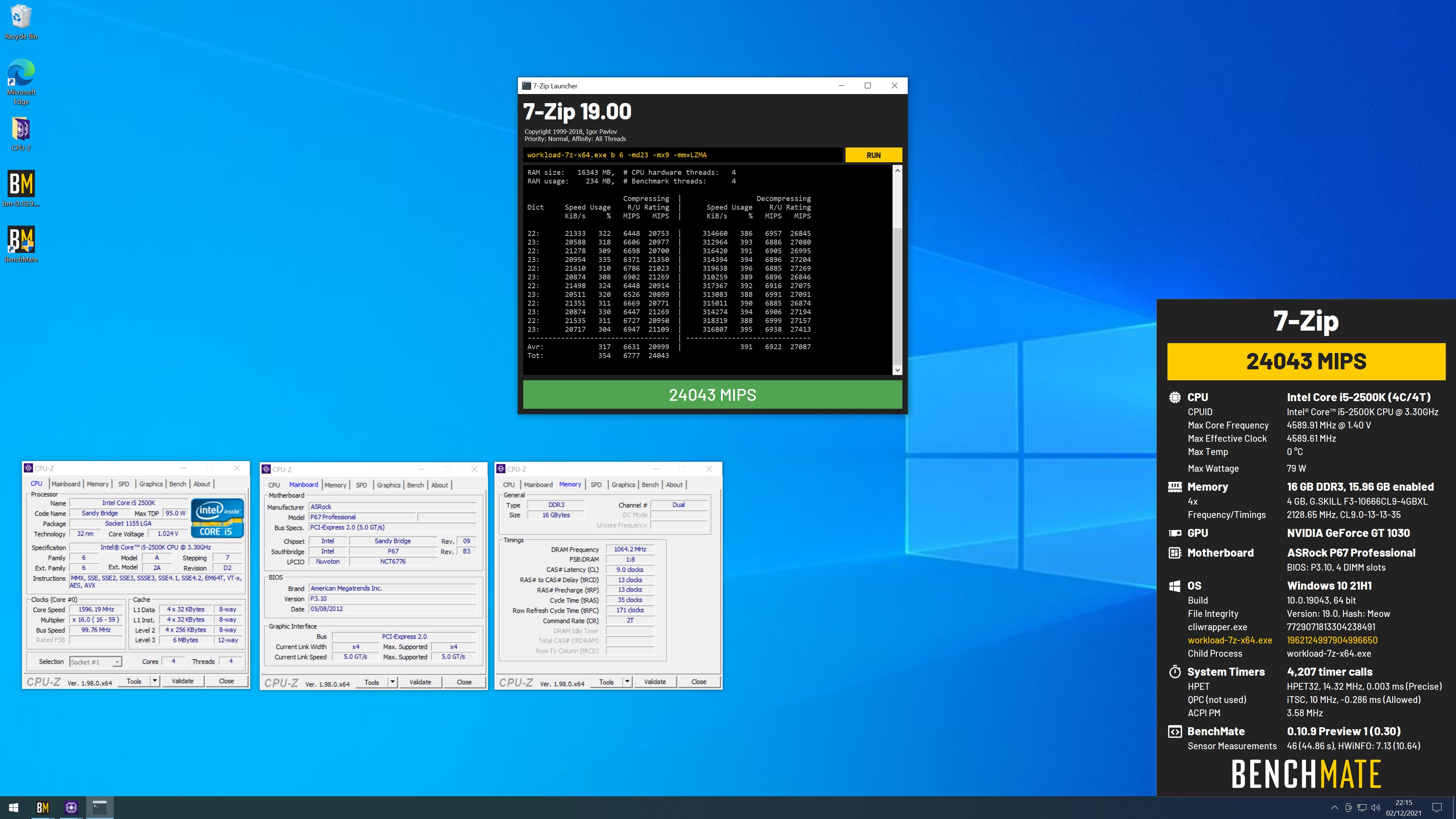Click the CPU-Z title icon in Memory window
Screen dimensions: 1456x819
coord(501,469)
